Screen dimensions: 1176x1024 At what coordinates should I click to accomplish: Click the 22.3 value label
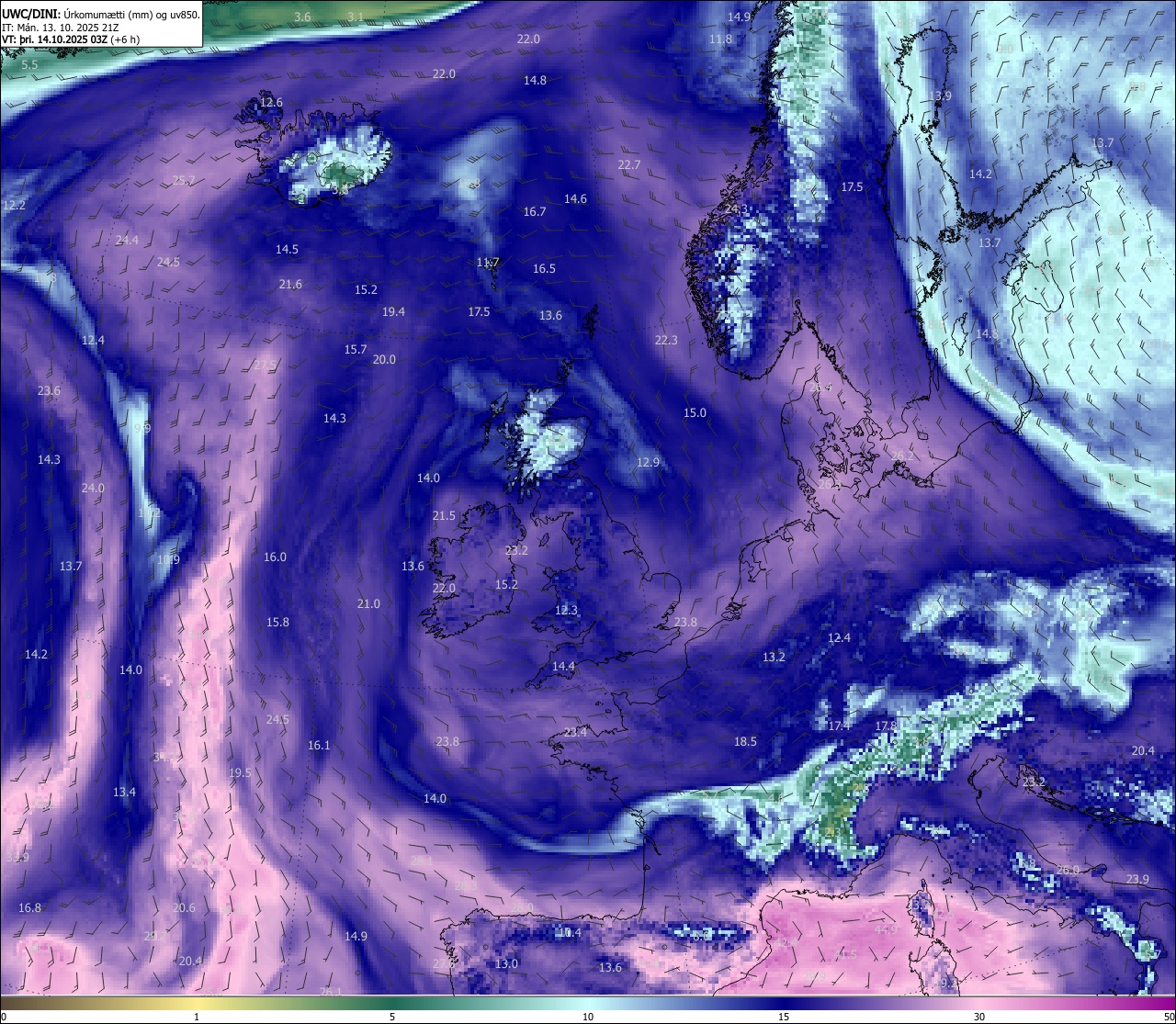click(x=666, y=340)
